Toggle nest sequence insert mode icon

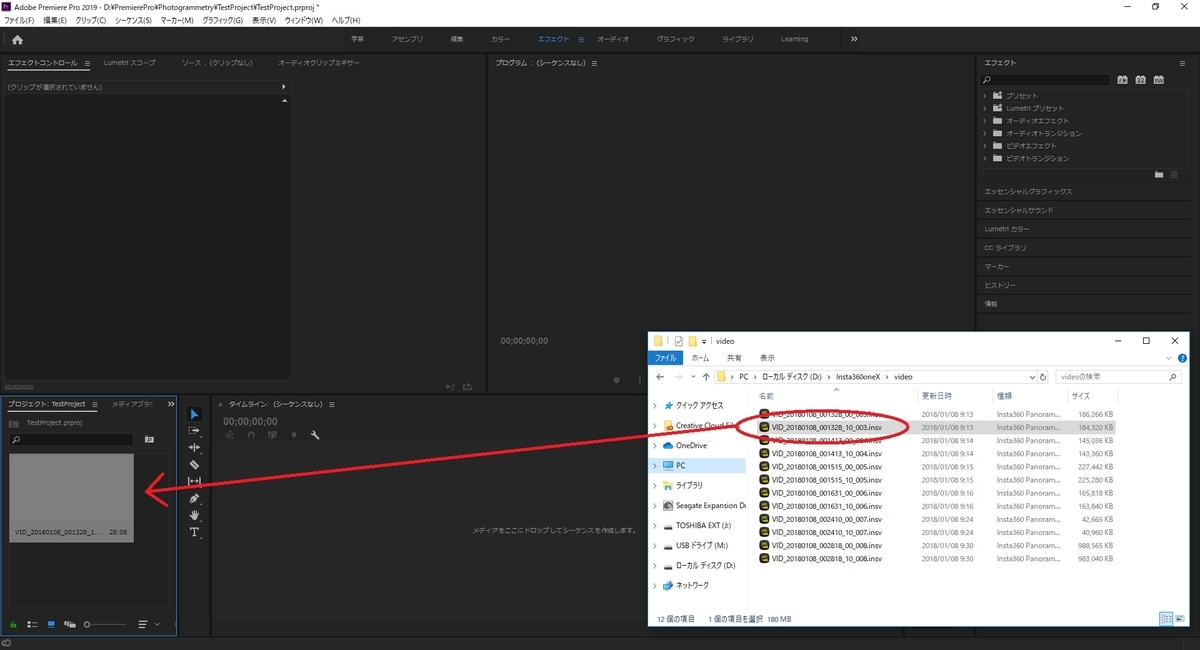[229, 435]
